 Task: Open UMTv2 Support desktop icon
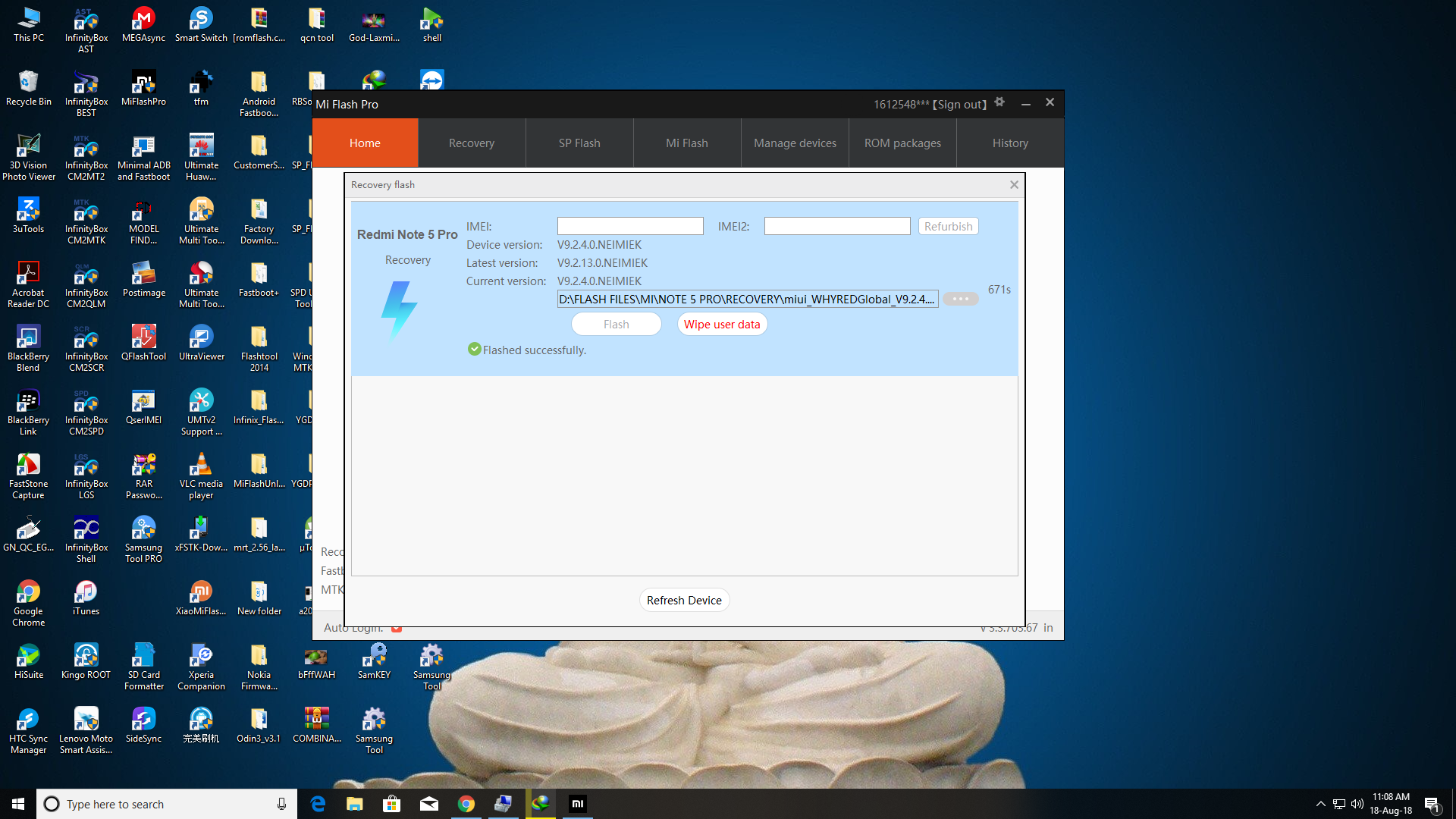click(x=201, y=413)
